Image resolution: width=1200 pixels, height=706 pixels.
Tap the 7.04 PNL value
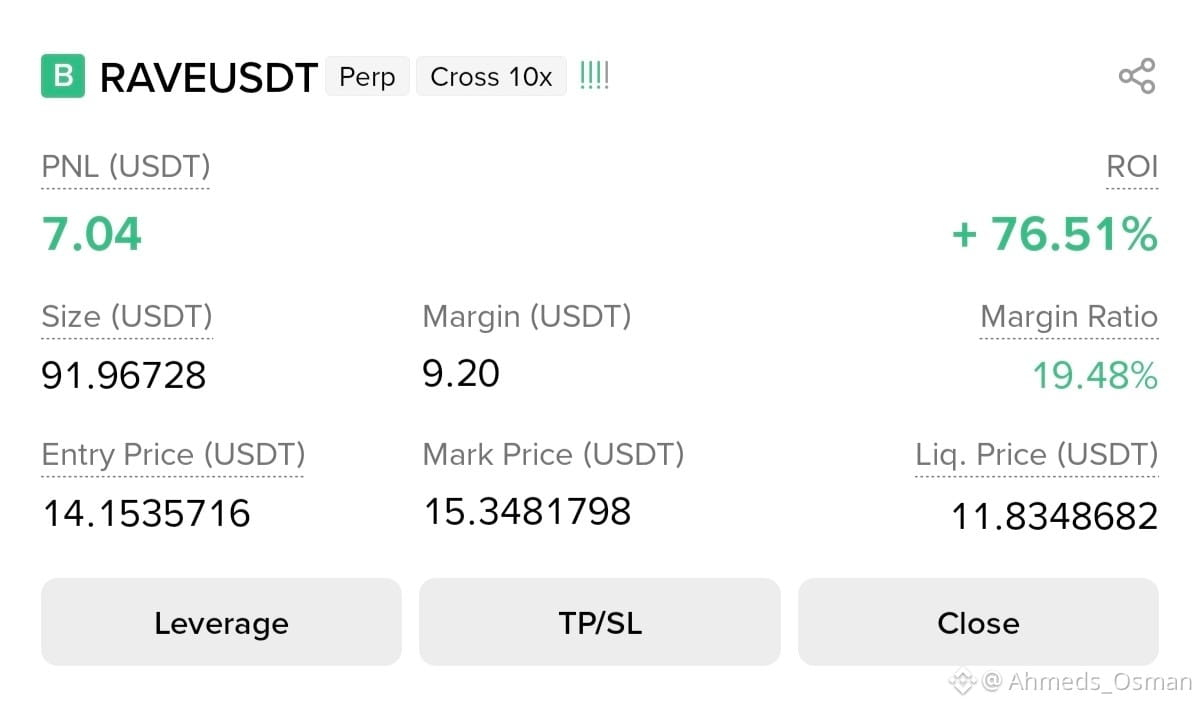(x=92, y=234)
